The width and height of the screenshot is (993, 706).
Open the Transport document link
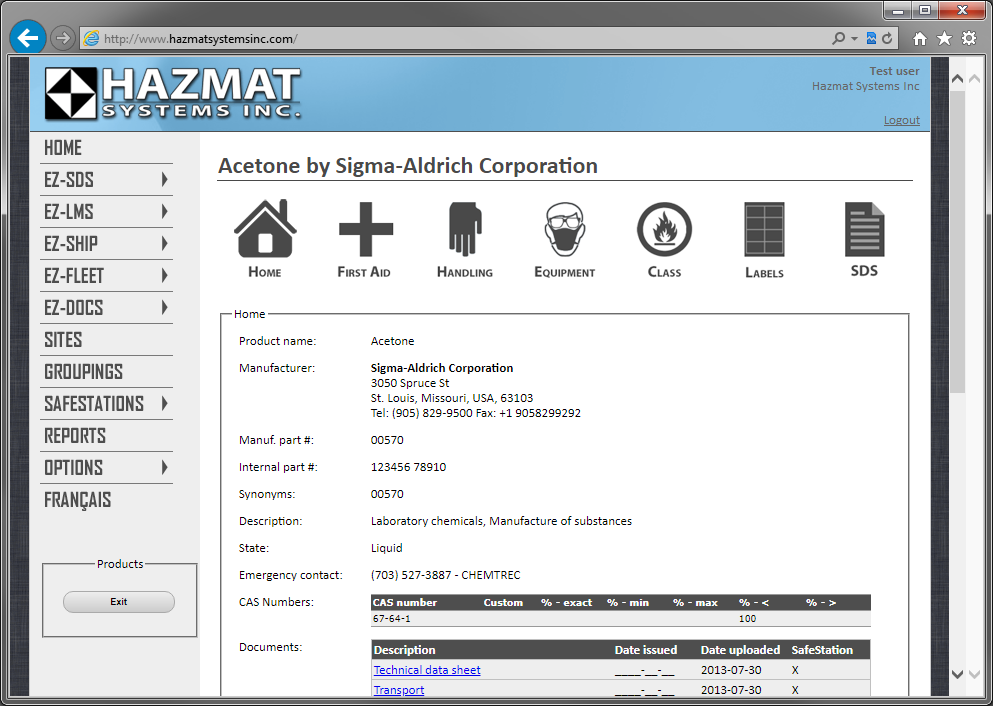coord(398,690)
